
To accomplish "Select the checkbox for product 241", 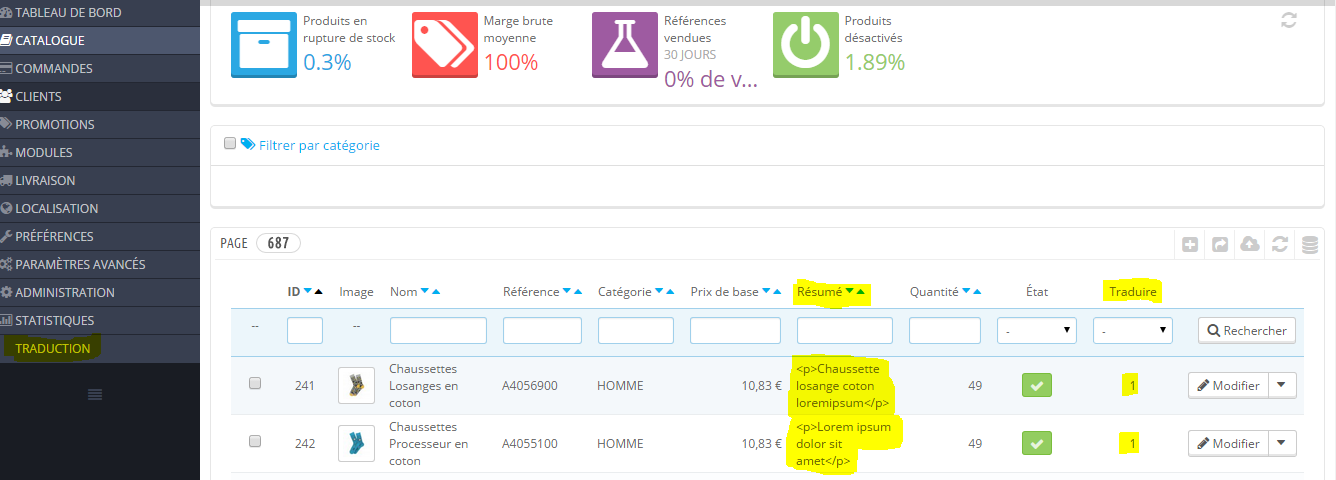I will (255, 383).
